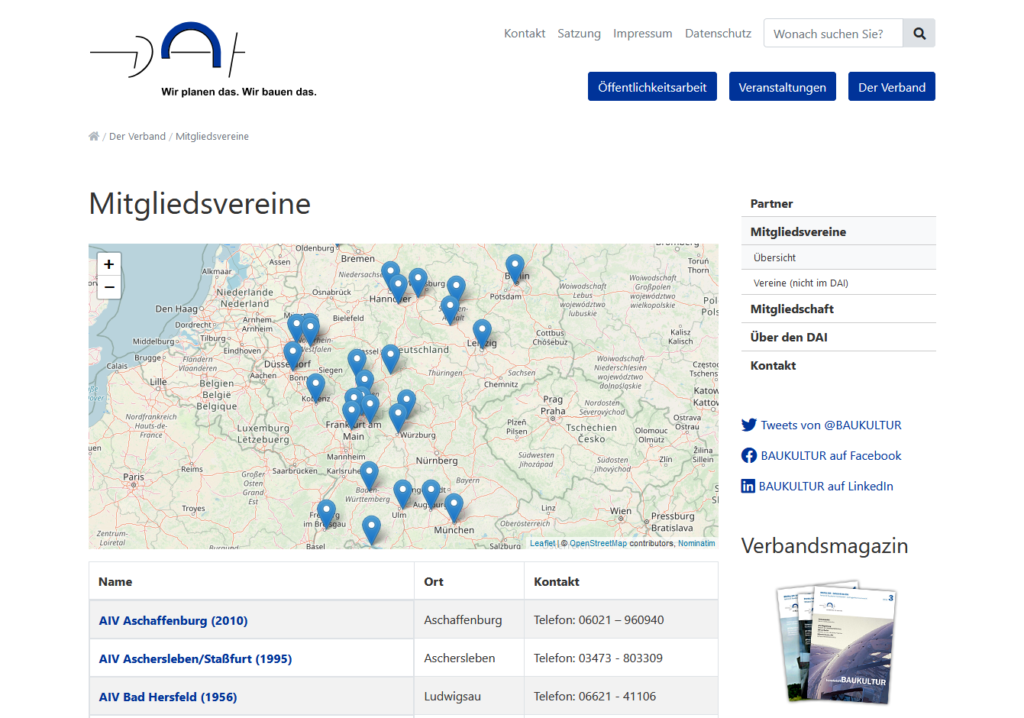Click 'Telefon: 06021 – 960940' cell
1024x718 pixels.
click(x=621, y=620)
